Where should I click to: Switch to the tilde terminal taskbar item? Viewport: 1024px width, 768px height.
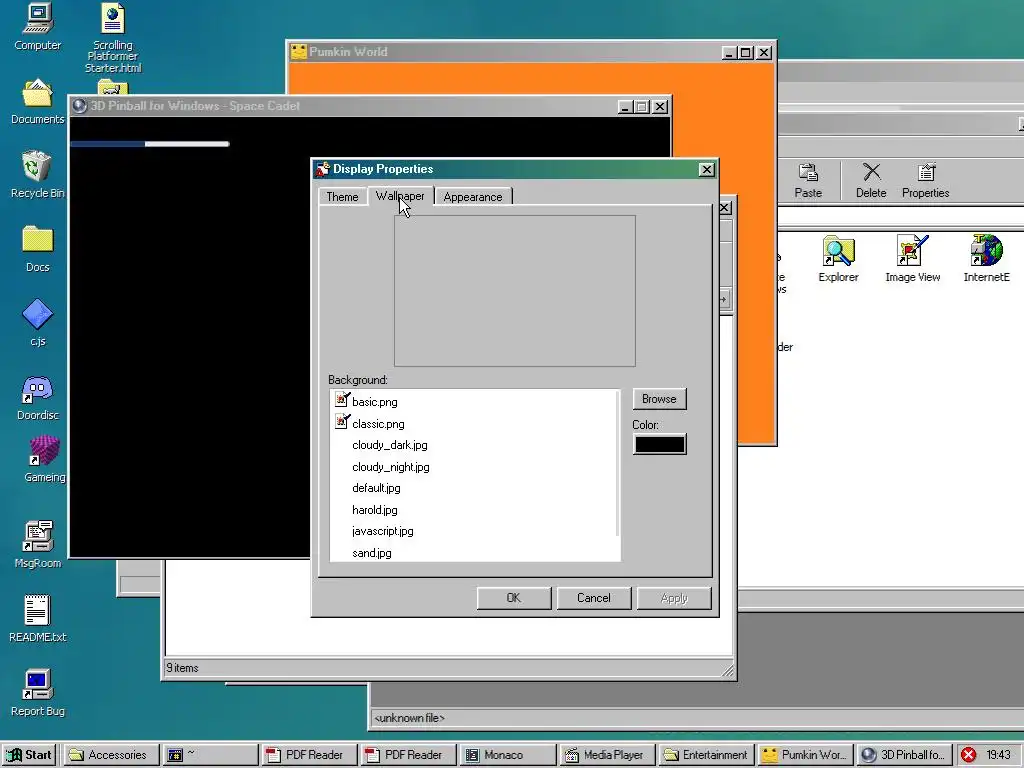210,755
